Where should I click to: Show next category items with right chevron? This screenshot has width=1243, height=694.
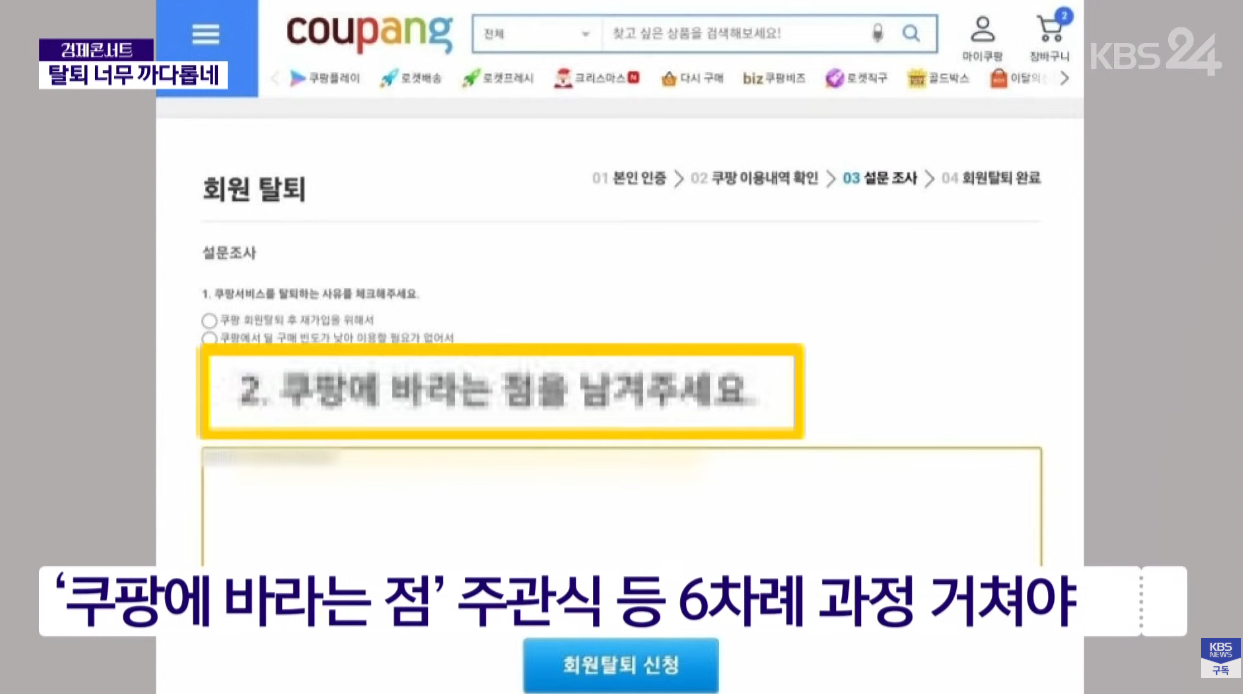click(1064, 78)
